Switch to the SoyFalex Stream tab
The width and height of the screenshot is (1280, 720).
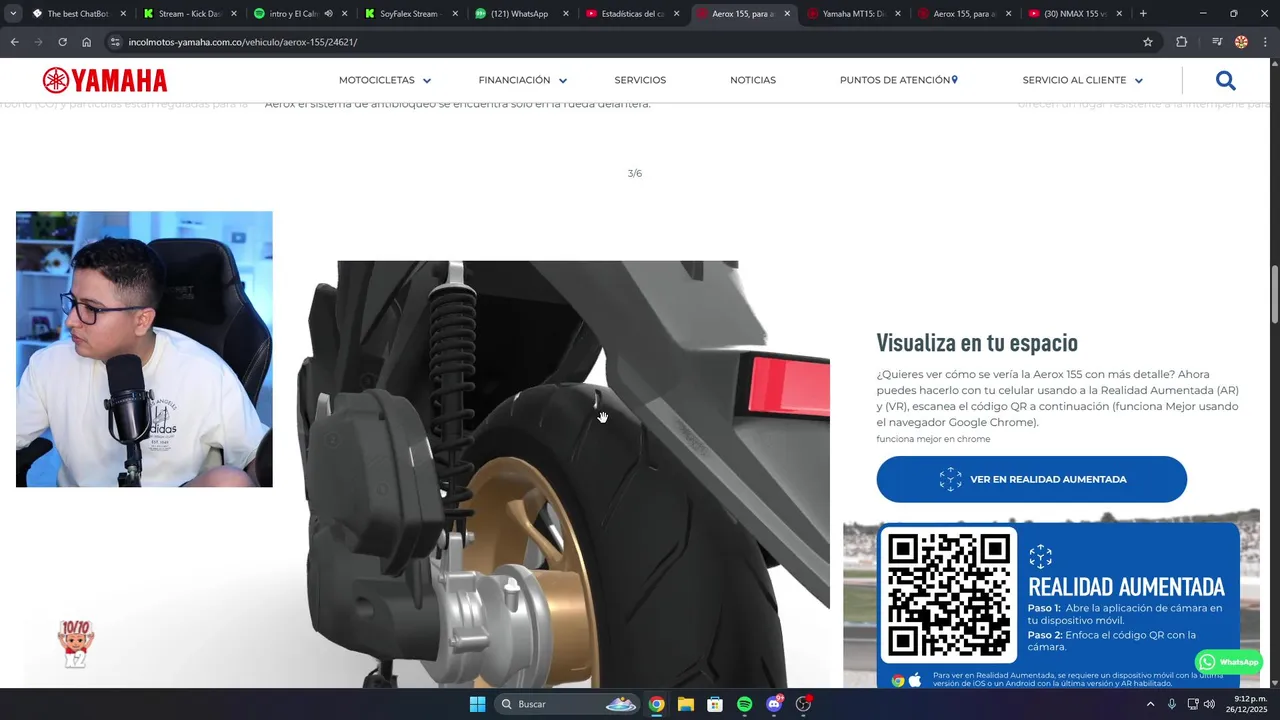410,14
